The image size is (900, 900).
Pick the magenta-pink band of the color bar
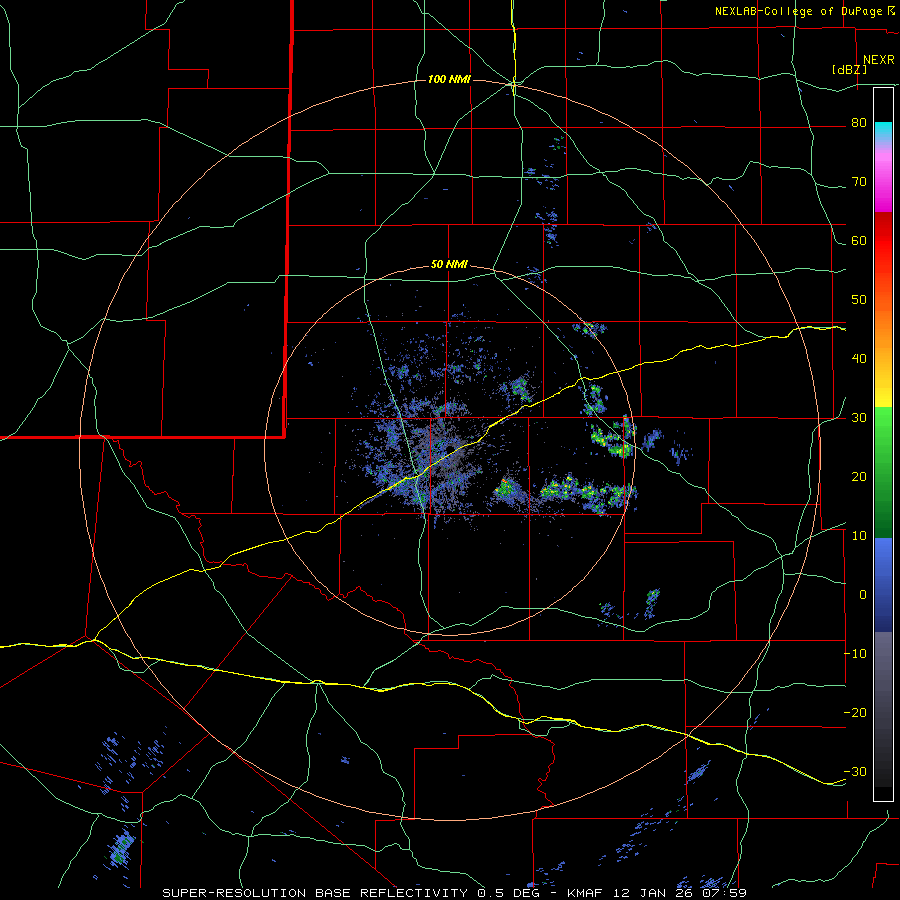tap(883, 178)
